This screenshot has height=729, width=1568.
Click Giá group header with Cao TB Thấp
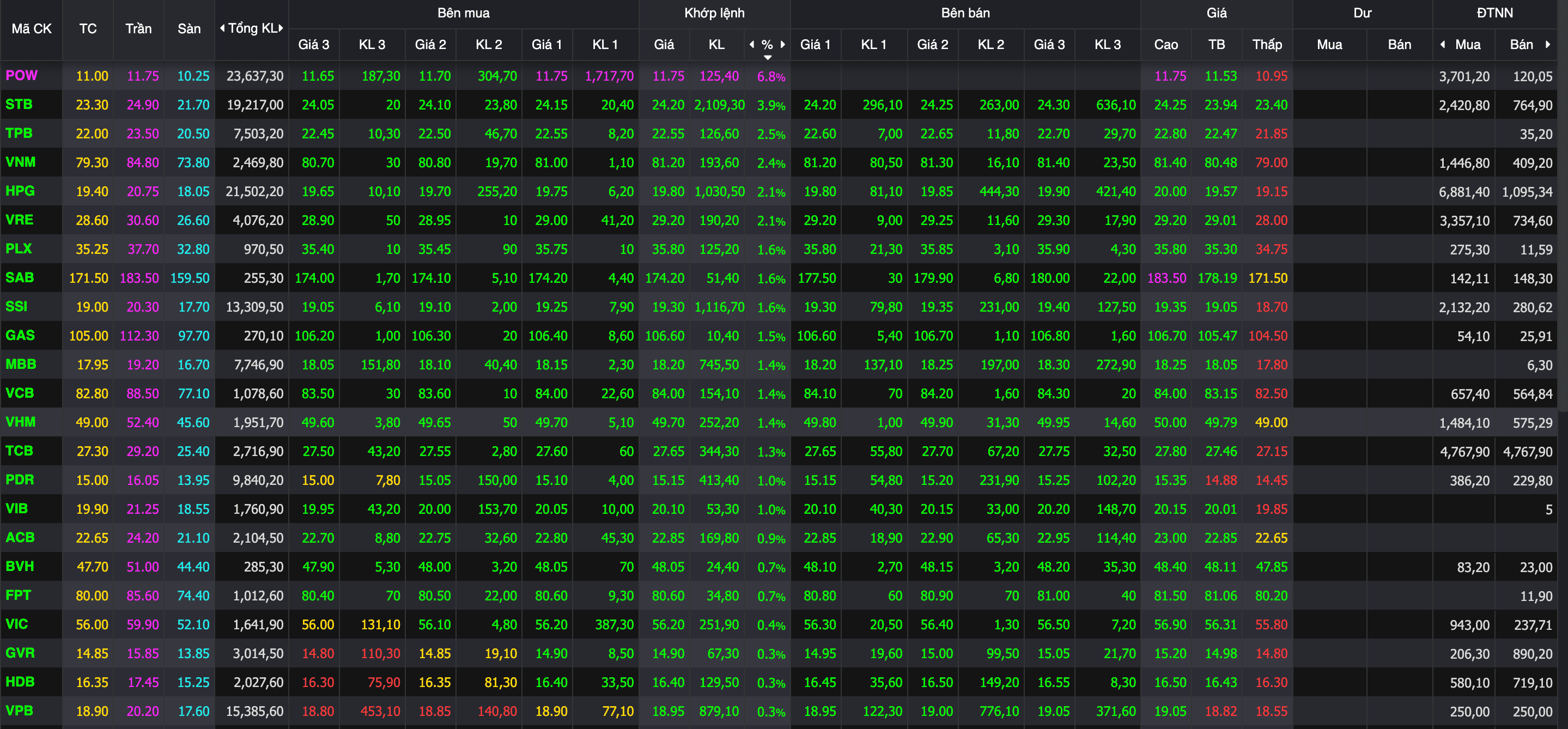(1216, 13)
